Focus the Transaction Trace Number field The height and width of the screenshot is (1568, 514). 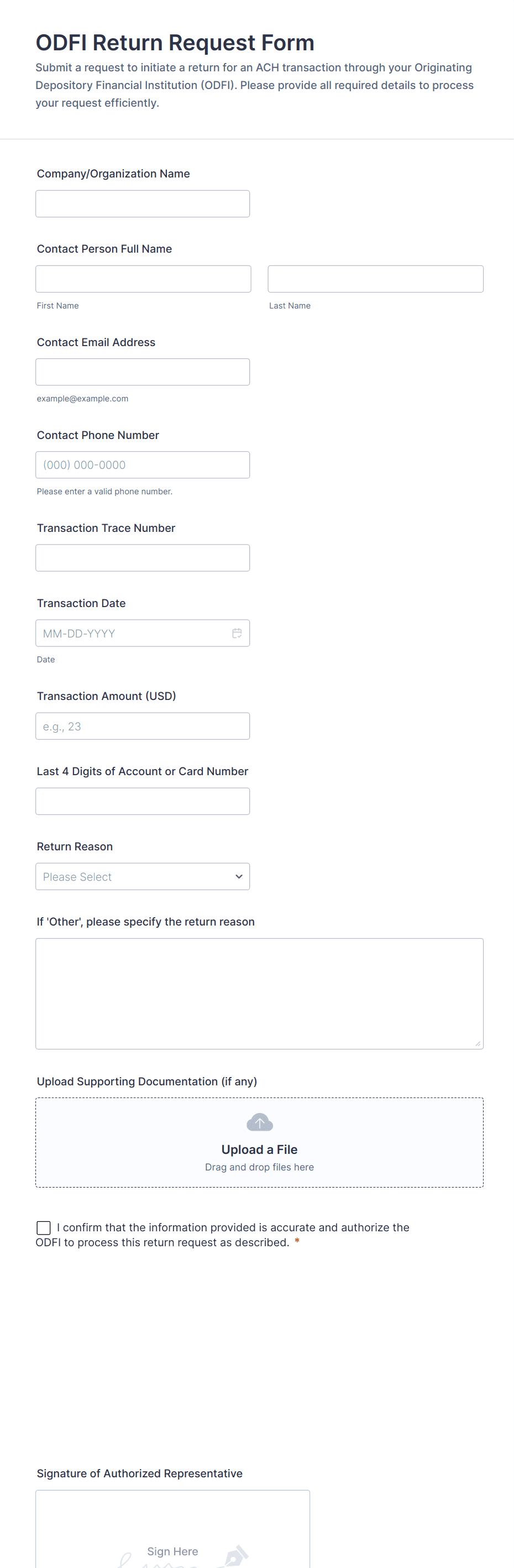[143, 558]
